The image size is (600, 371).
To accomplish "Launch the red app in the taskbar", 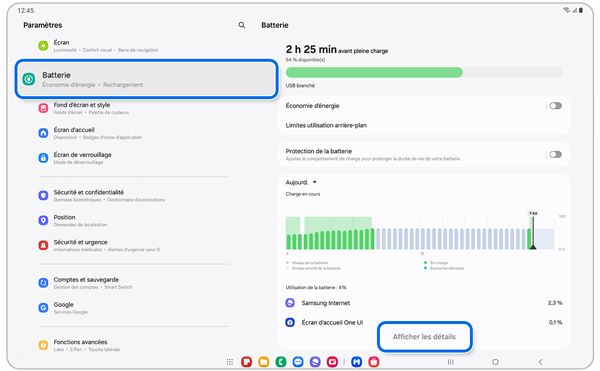I will [246, 361].
